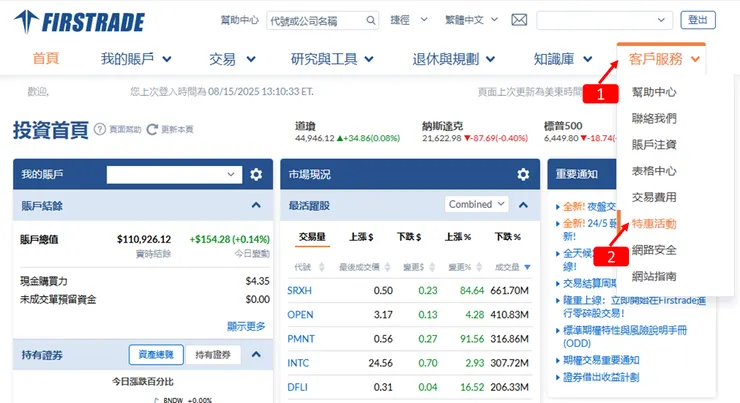740x403 pixels.
Task: Switch to the 上漲$ tab
Action: point(361,237)
